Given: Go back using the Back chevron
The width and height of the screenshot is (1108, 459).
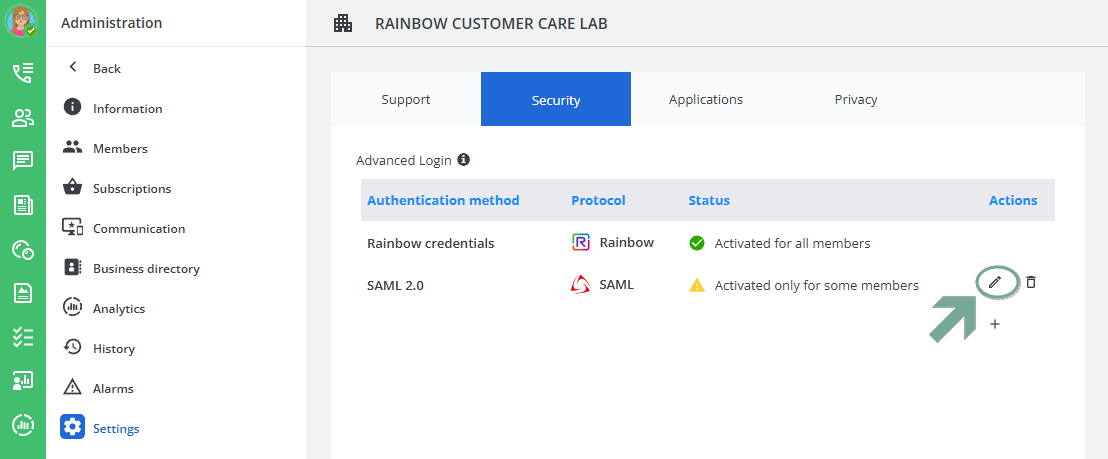Looking at the screenshot, I should pos(73,68).
